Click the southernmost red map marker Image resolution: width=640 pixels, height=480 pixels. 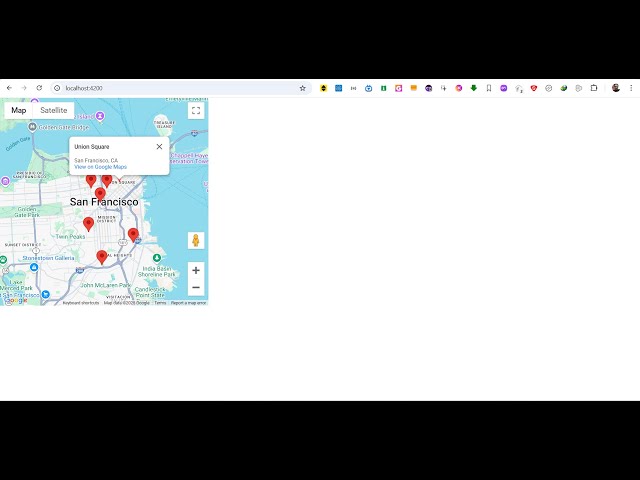click(101, 257)
